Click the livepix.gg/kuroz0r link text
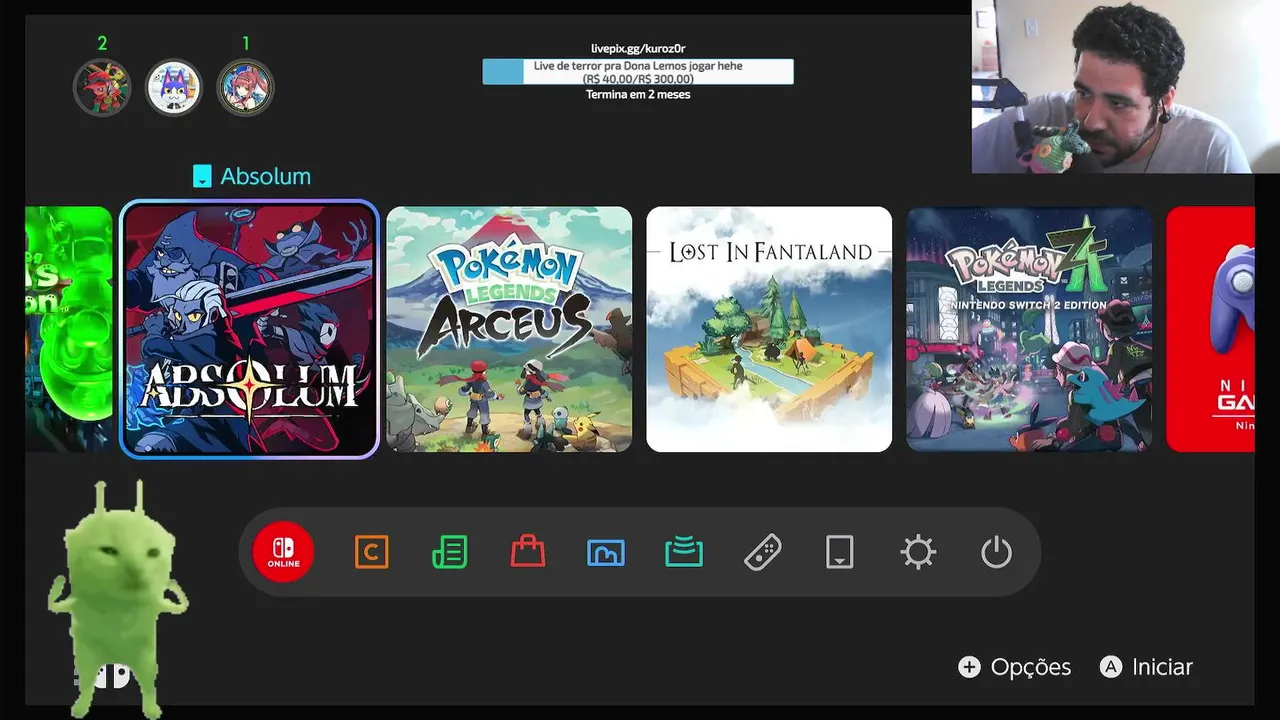The image size is (1280, 720). tap(638, 49)
